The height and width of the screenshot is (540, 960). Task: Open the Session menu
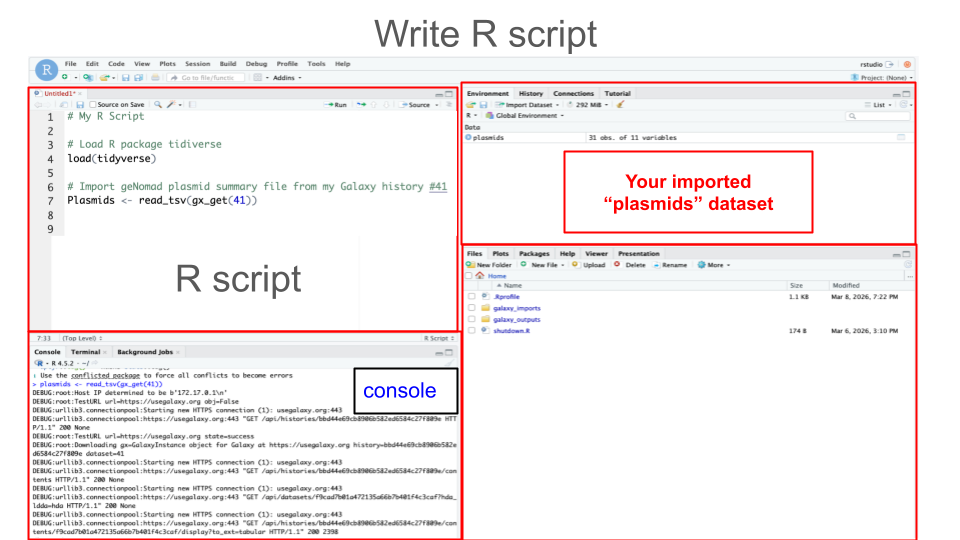(x=197, y=64)
